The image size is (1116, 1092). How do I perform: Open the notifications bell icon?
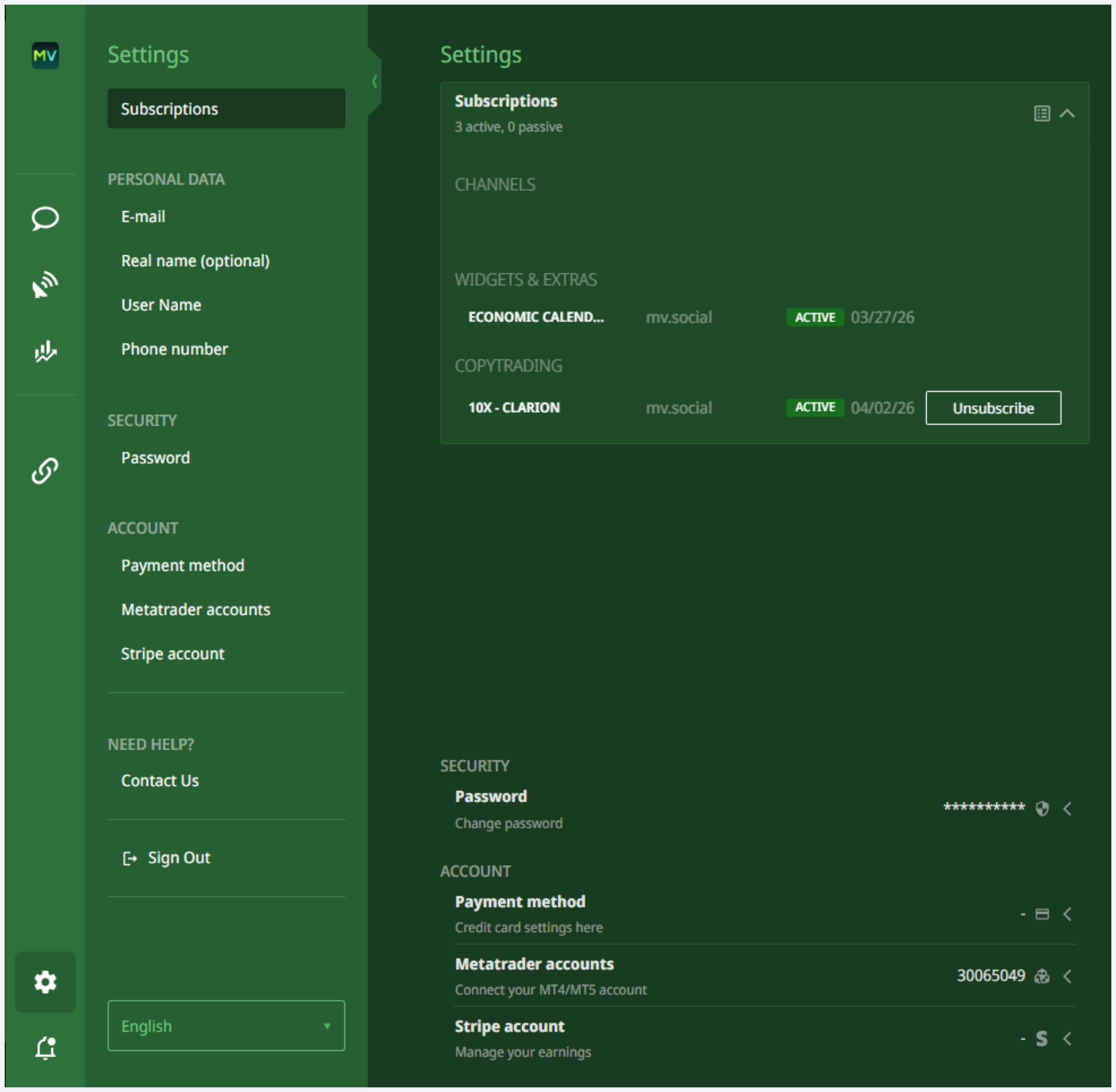coord(45,1048)
